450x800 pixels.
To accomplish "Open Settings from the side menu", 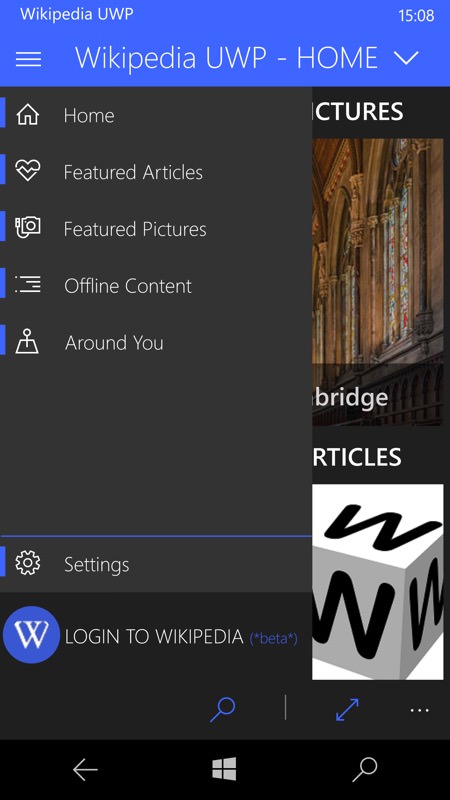I will (x=156, y=564).
